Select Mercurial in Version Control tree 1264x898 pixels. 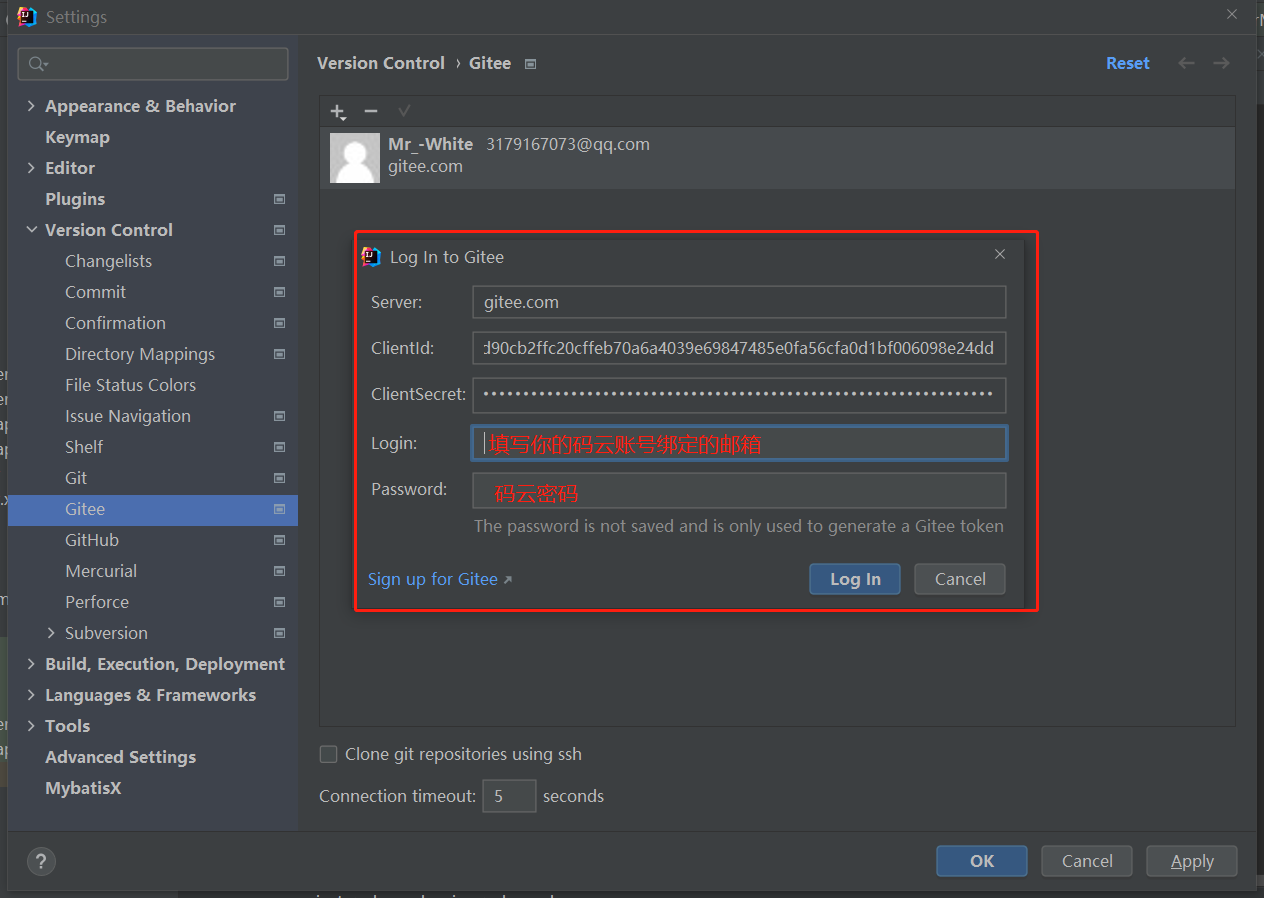click(x=101, y=571)
